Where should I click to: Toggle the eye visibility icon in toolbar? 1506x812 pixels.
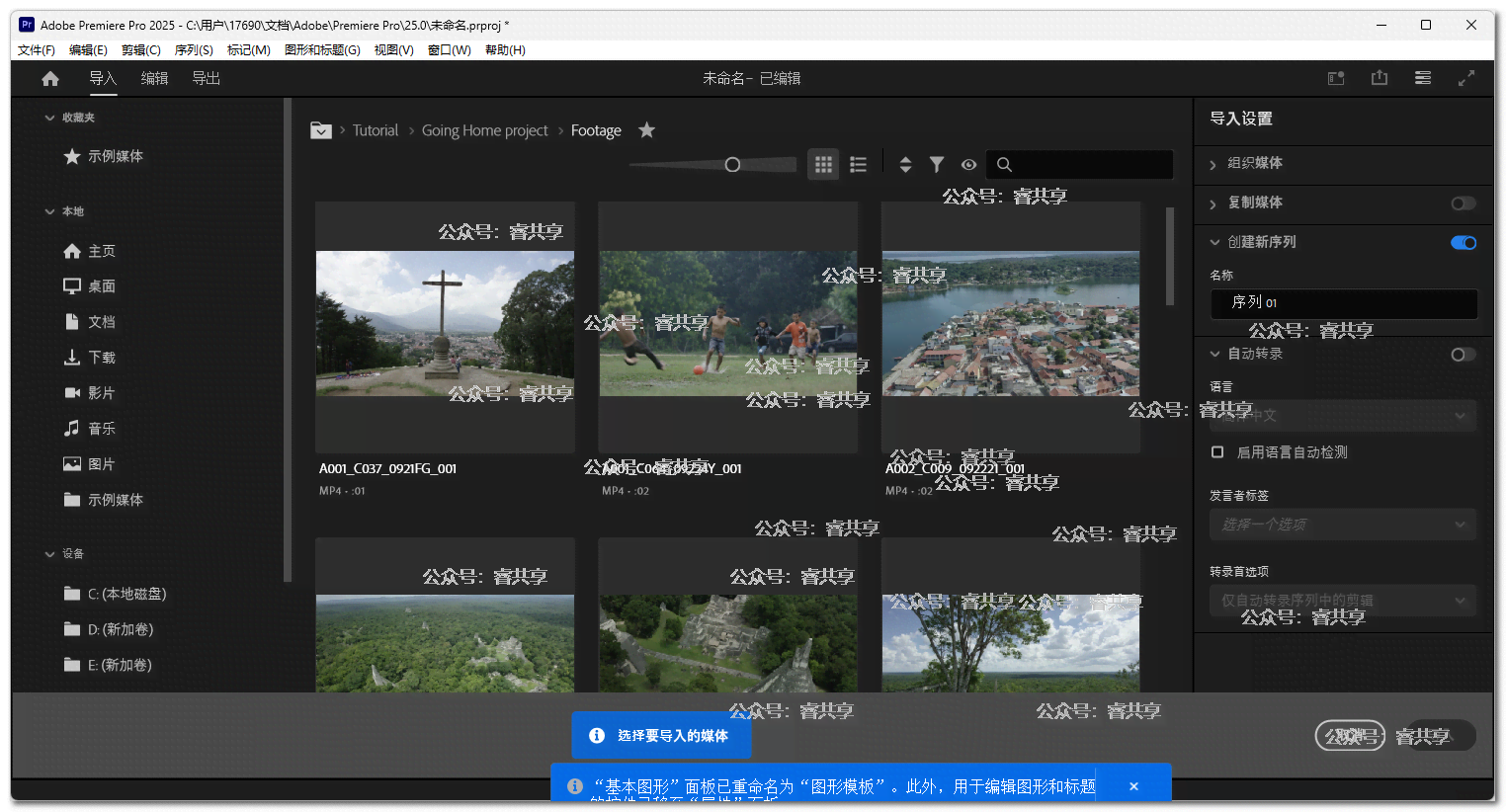click(968, 165)
